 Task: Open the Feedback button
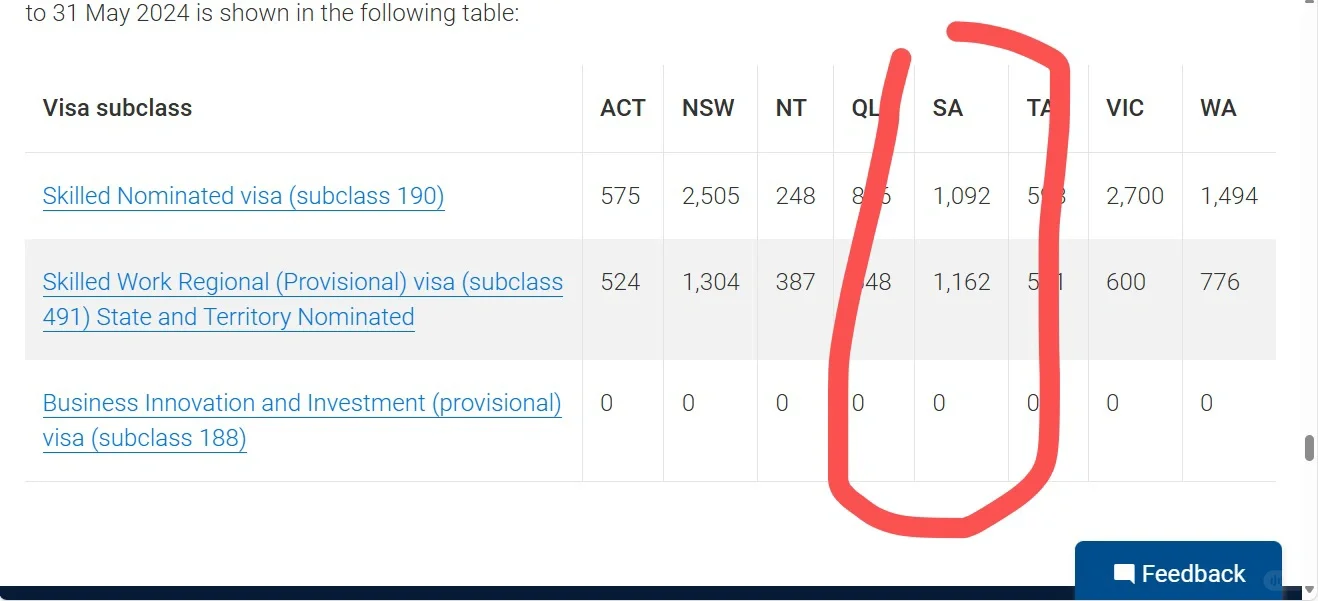[1178, 572]
